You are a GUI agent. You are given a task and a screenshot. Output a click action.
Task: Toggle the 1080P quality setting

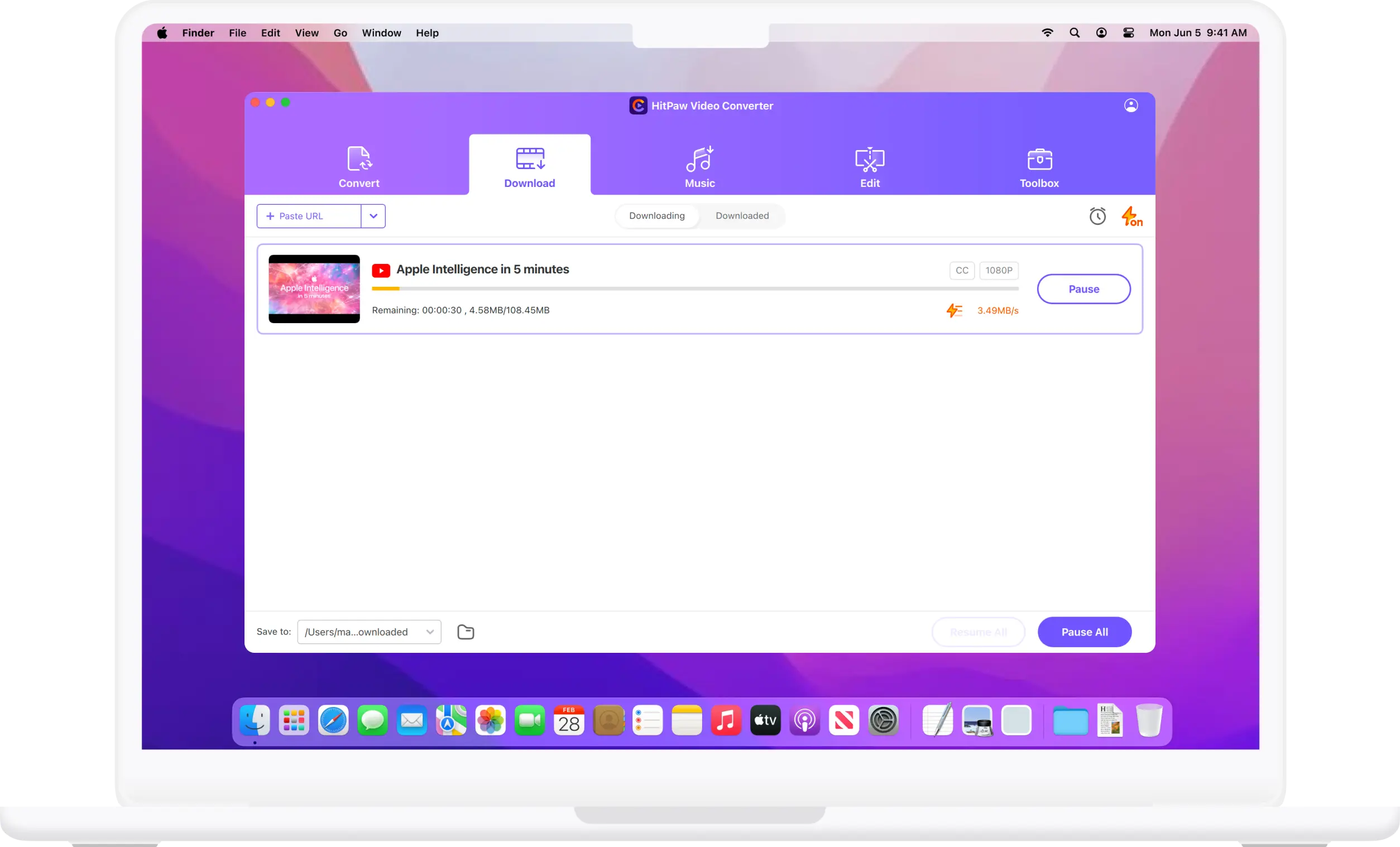pos(997,270)
